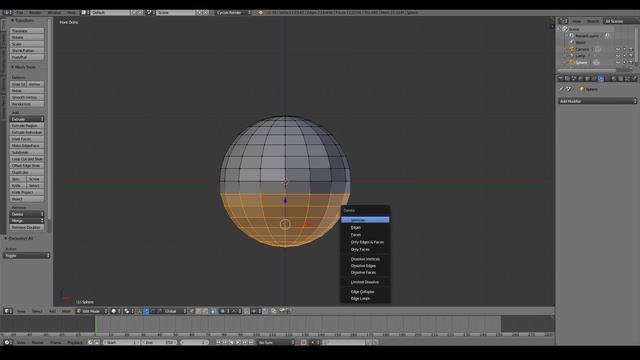
Task: Click the Remove Doubles button
Action: tap(27, 227)
